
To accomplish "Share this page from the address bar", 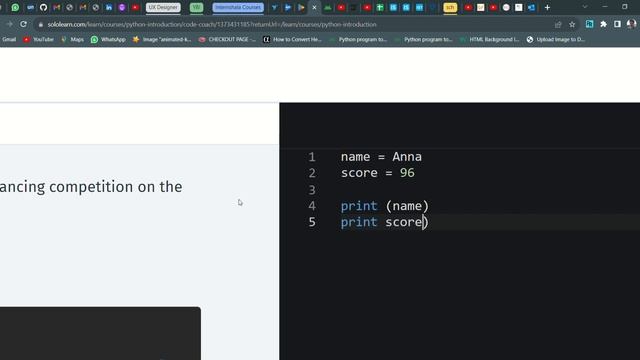I will [x=558, y=24].
